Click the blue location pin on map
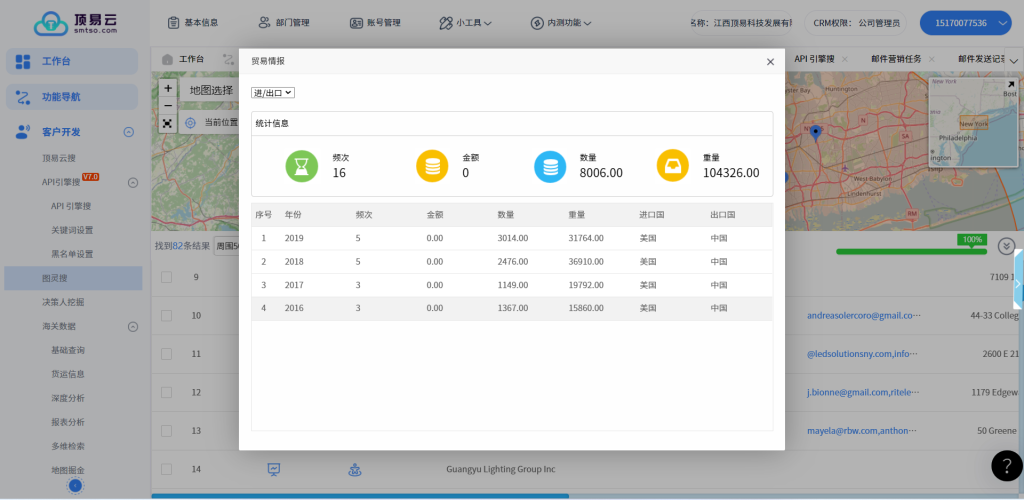Viewport: 1024px width, 500px height. point(815,133)
